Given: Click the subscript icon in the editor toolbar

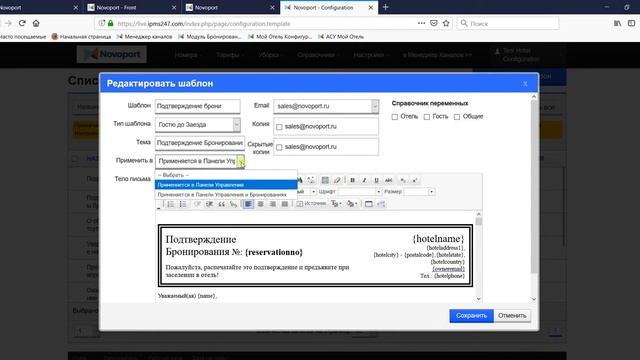Looking at the screenshot, I should point(403,180).
